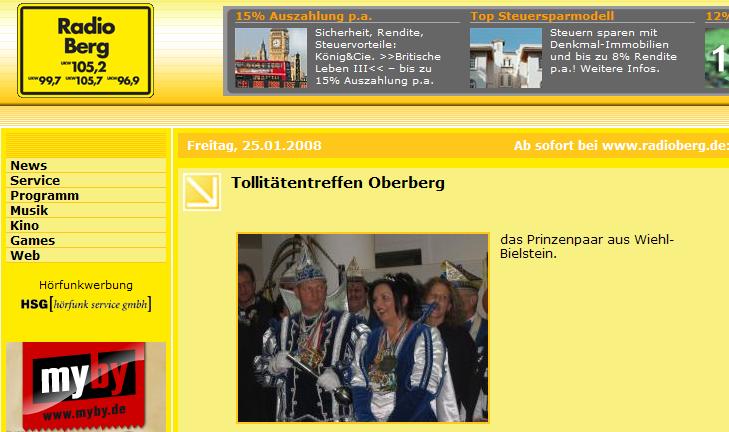Click the HSG hörfunk service gmbh logo

click(86, 304)
